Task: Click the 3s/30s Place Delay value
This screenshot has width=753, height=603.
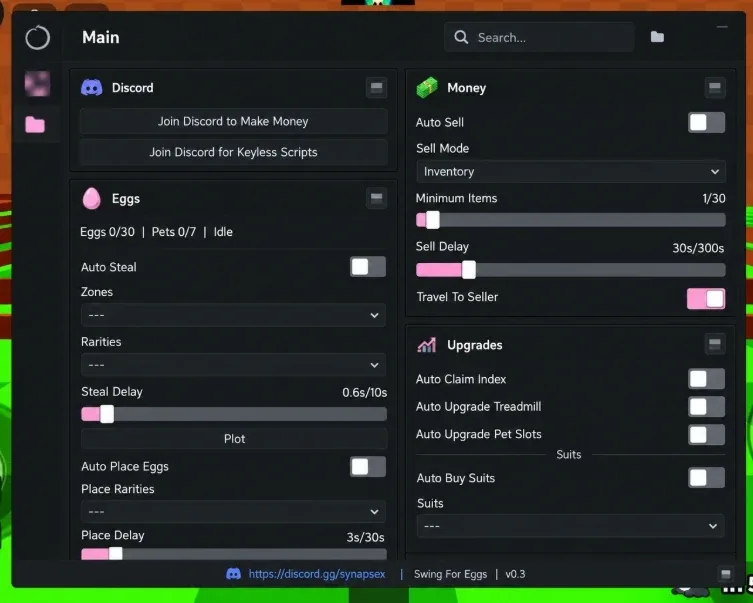Action: (x=365, y=537)
